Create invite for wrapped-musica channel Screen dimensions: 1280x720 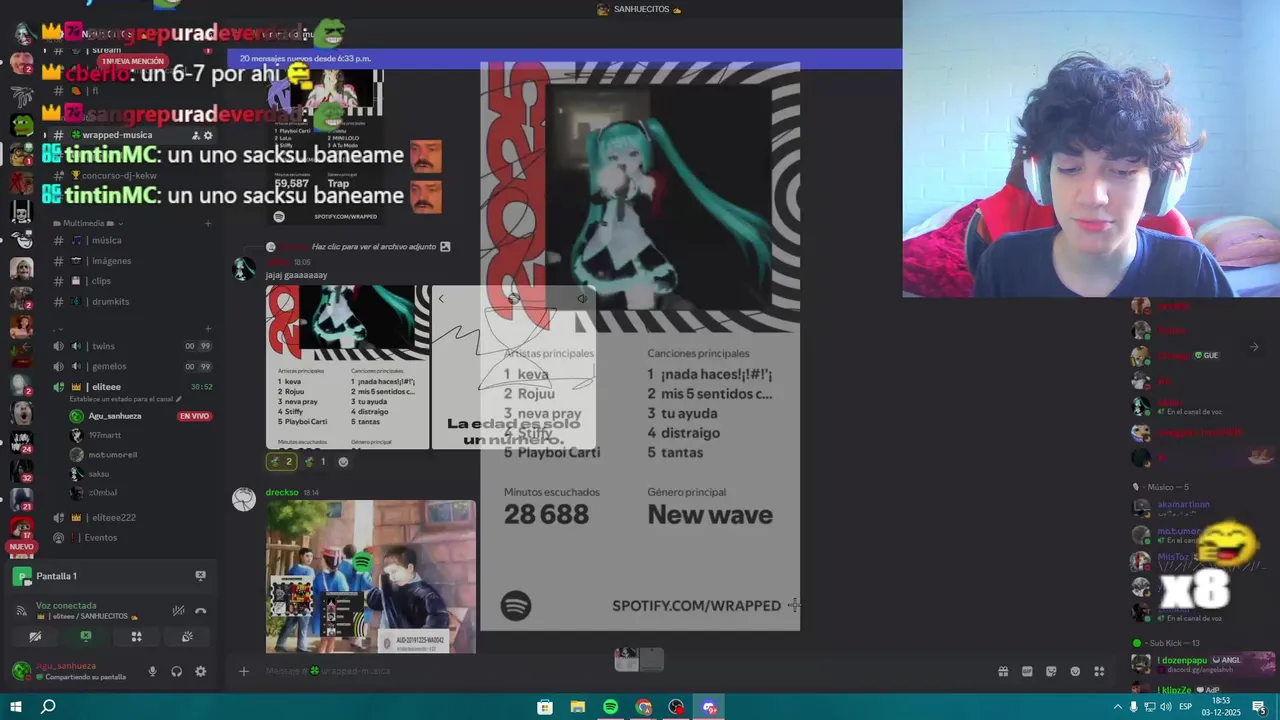196,135
